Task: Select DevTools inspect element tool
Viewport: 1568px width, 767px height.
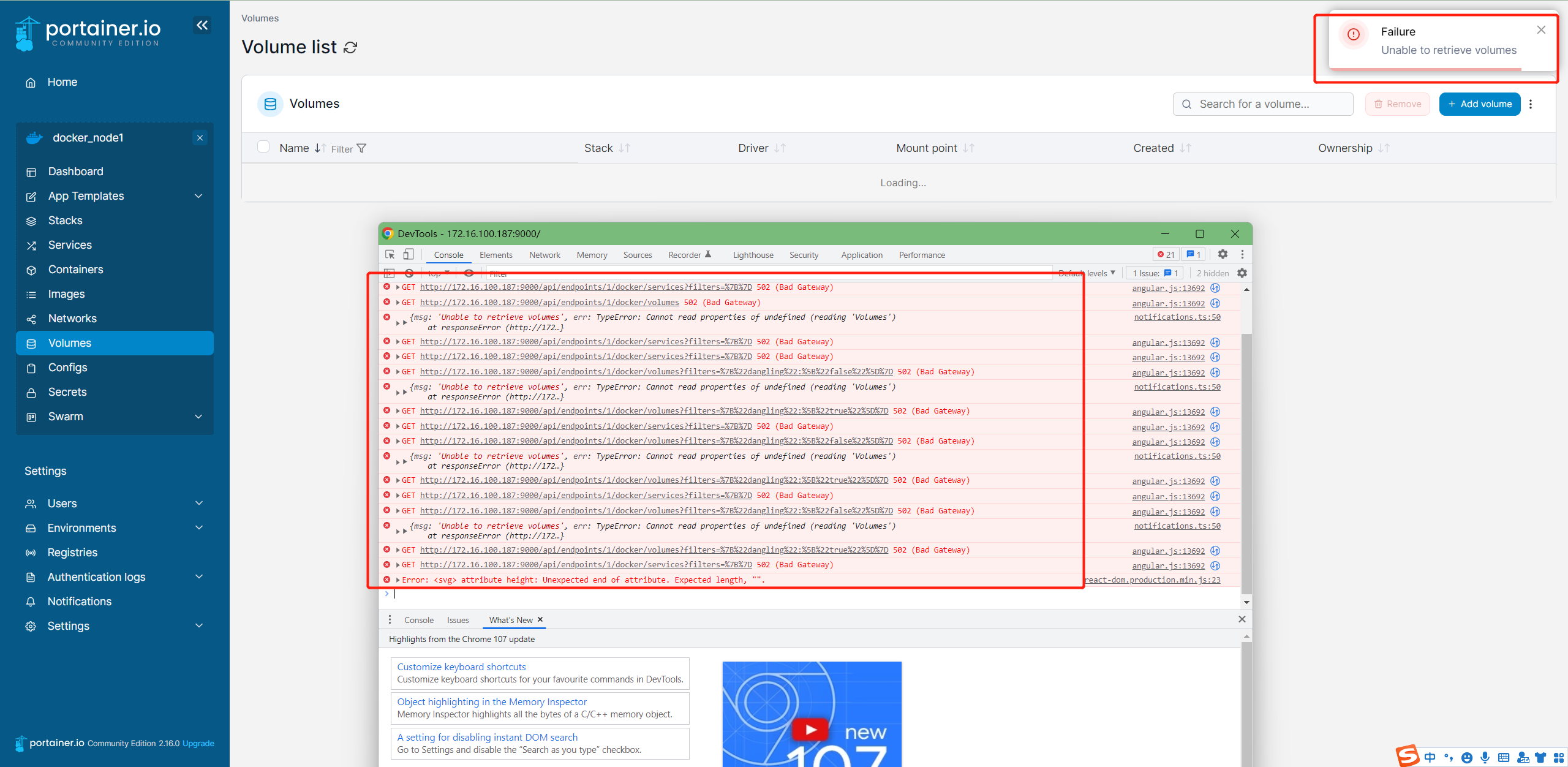Action: 390,255
